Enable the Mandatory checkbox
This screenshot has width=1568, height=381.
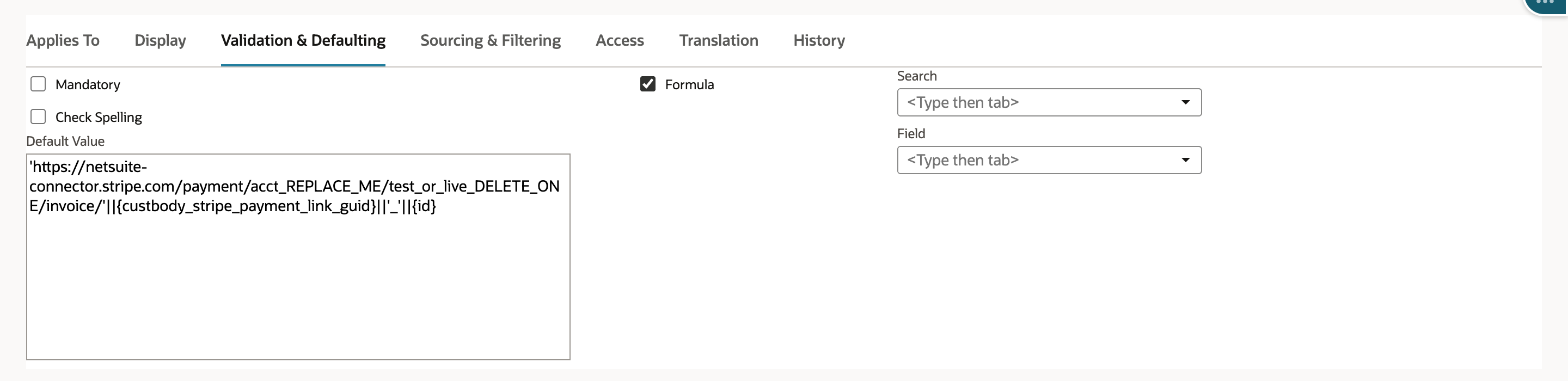(x=38, y=84)
